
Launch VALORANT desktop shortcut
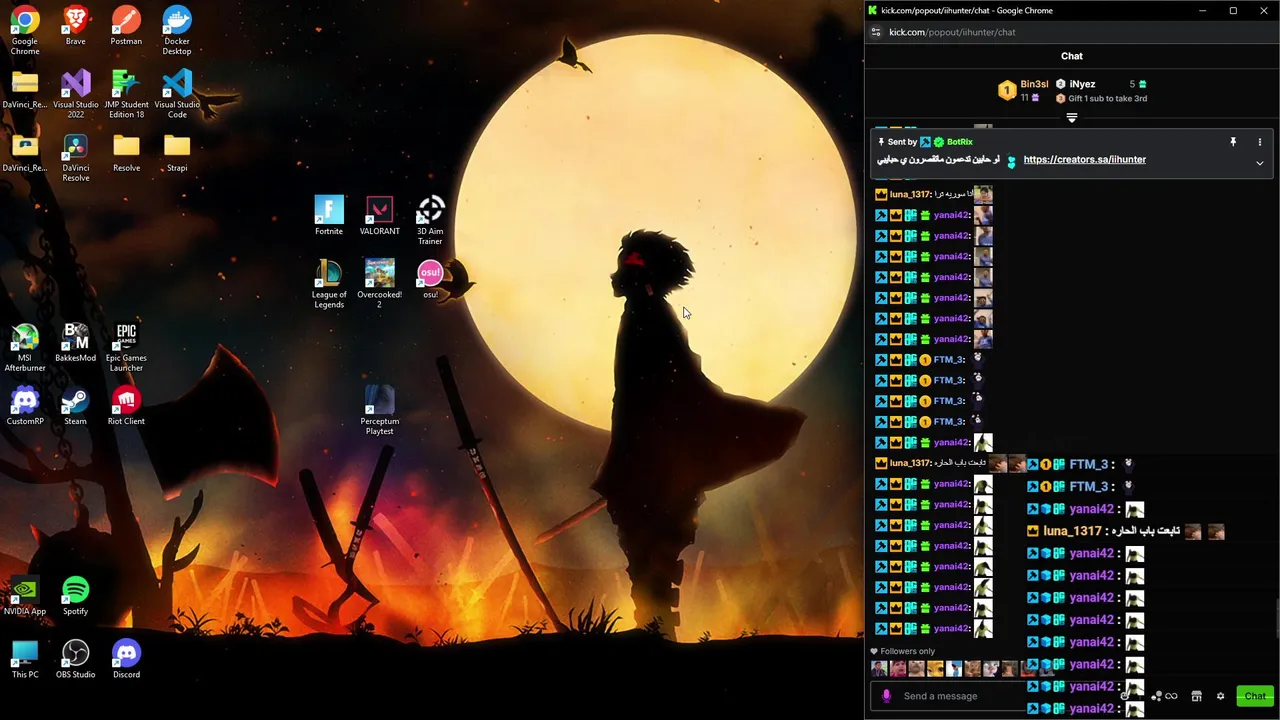coord(379,216)
